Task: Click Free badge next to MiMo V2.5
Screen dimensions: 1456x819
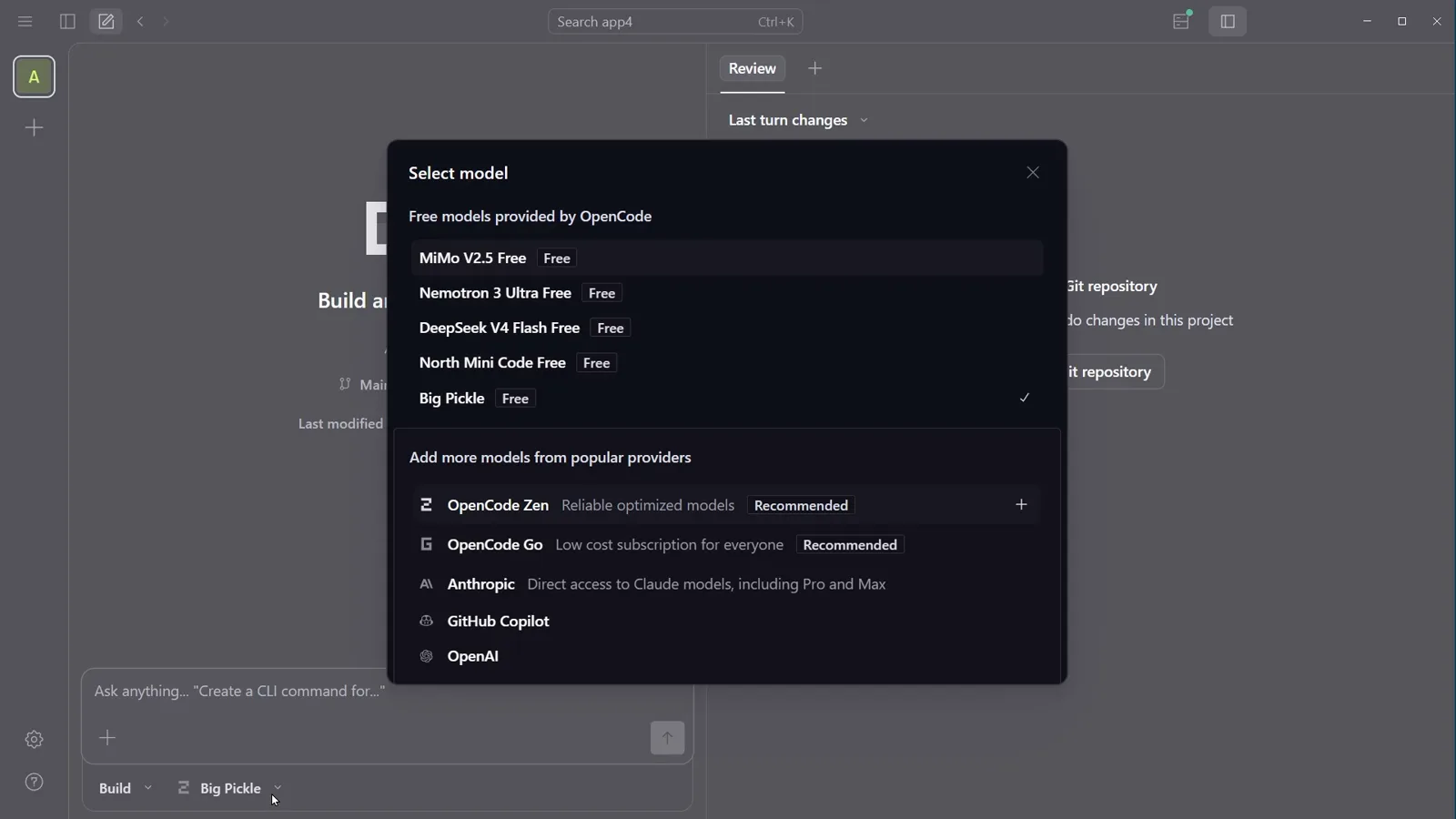Action: click(x=557, y=258)
